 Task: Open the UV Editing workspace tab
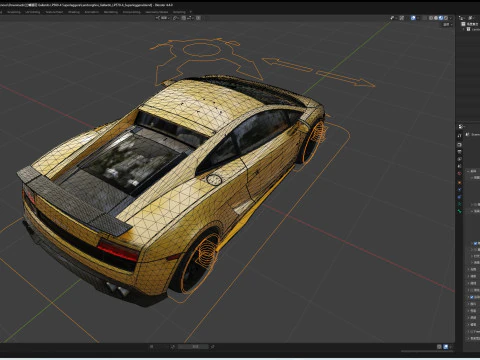pyautogui.click(x=33, y=12)
